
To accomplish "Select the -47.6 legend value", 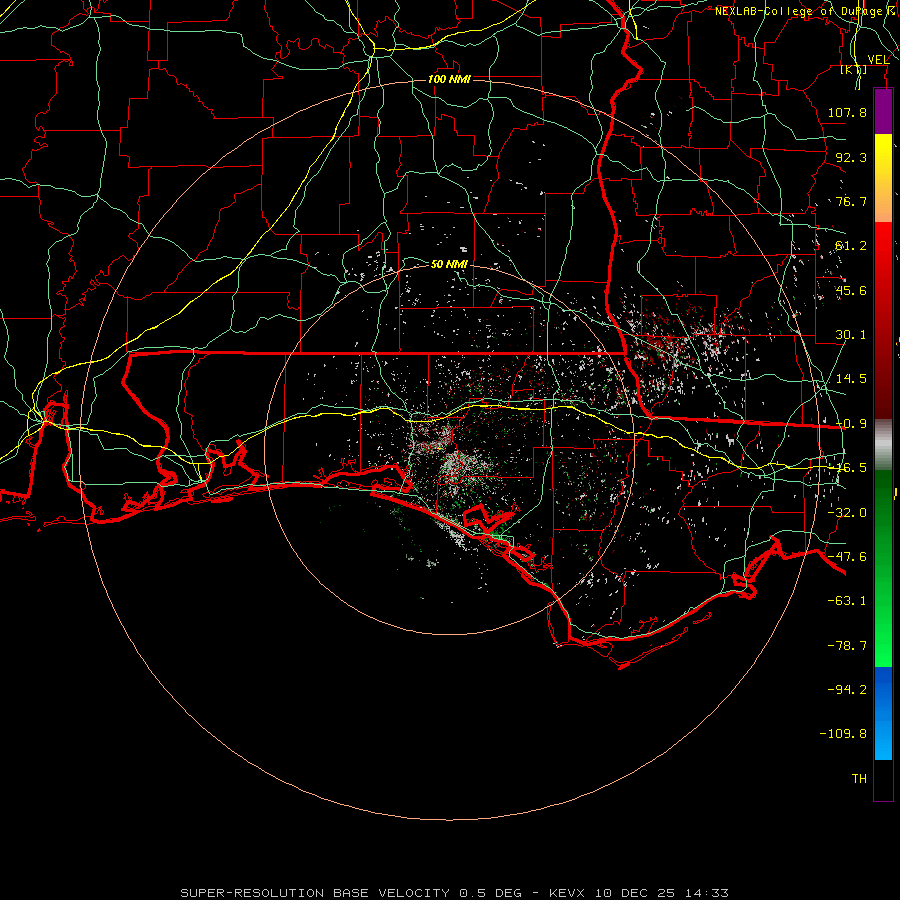I will 847,557.
